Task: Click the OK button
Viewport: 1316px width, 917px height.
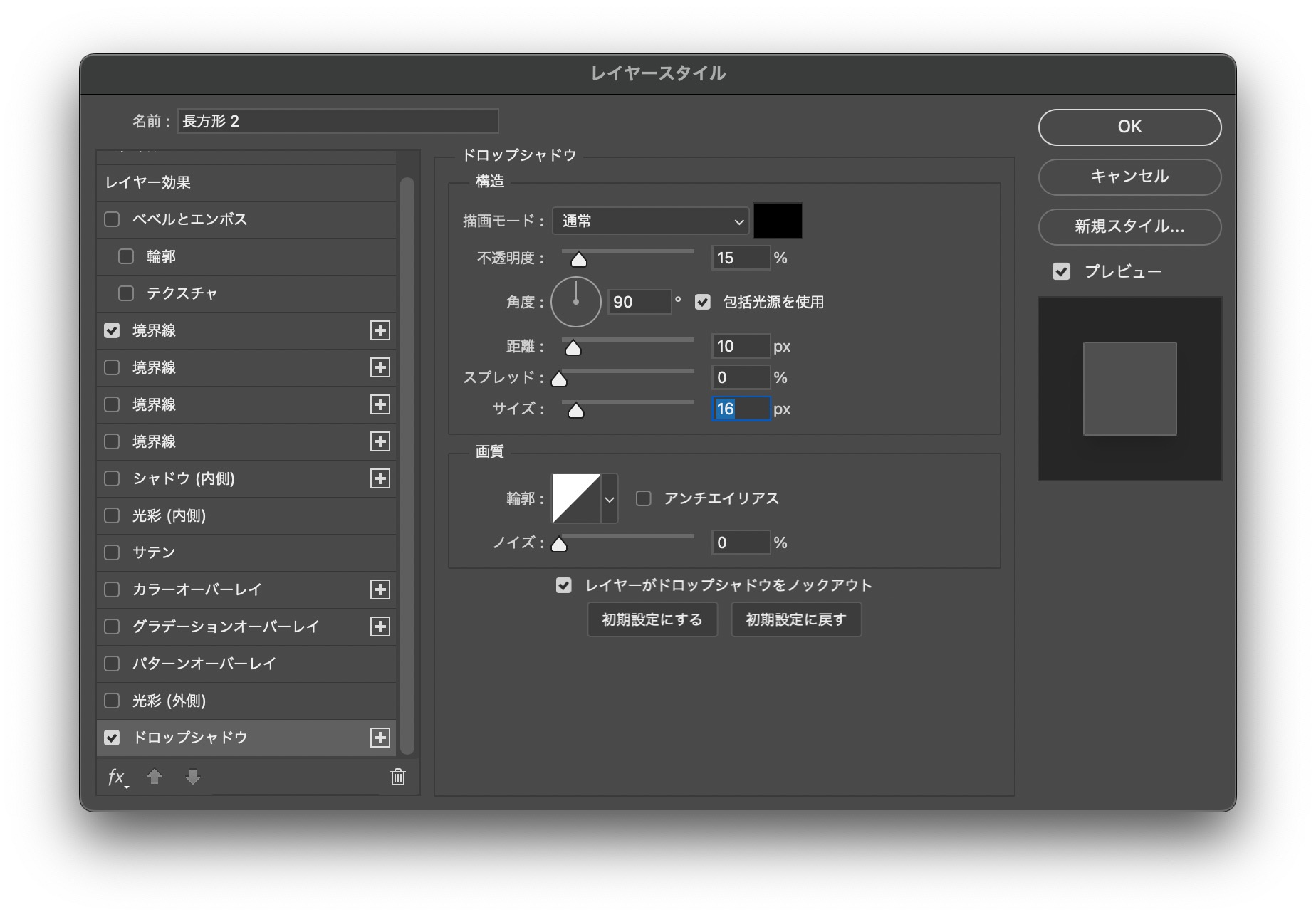Action: (1129, 127)
